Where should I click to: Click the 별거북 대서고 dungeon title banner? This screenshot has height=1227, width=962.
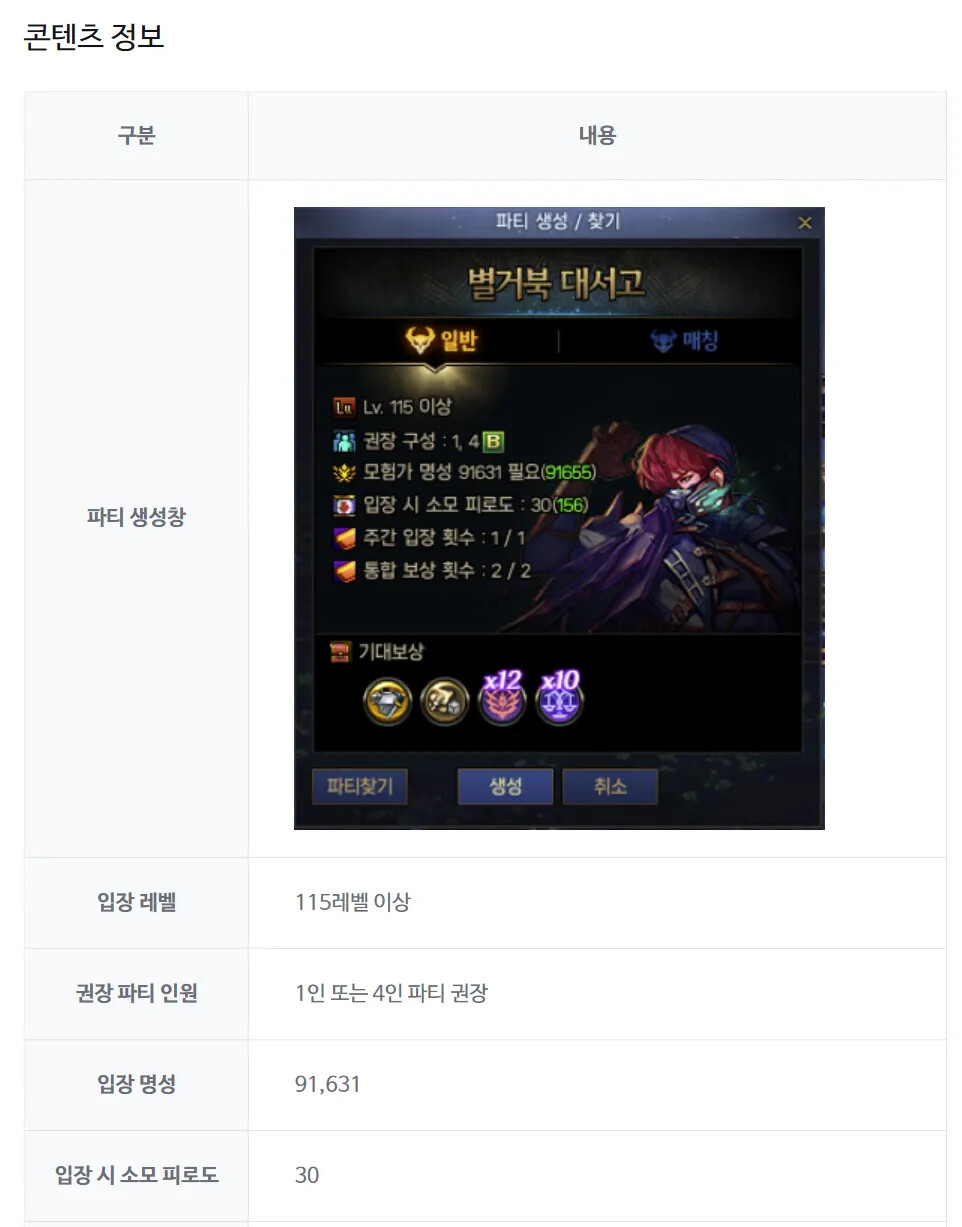click(x=557, y=283)
